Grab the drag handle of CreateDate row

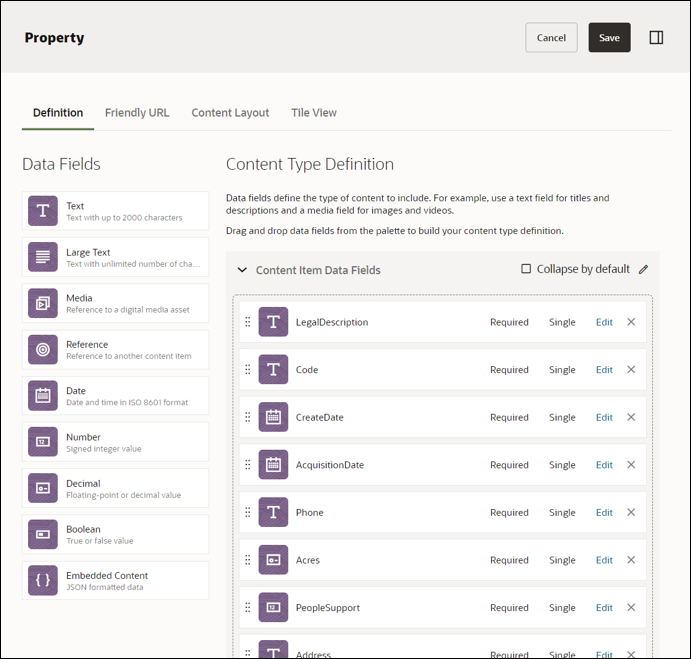tap(248, 417)
